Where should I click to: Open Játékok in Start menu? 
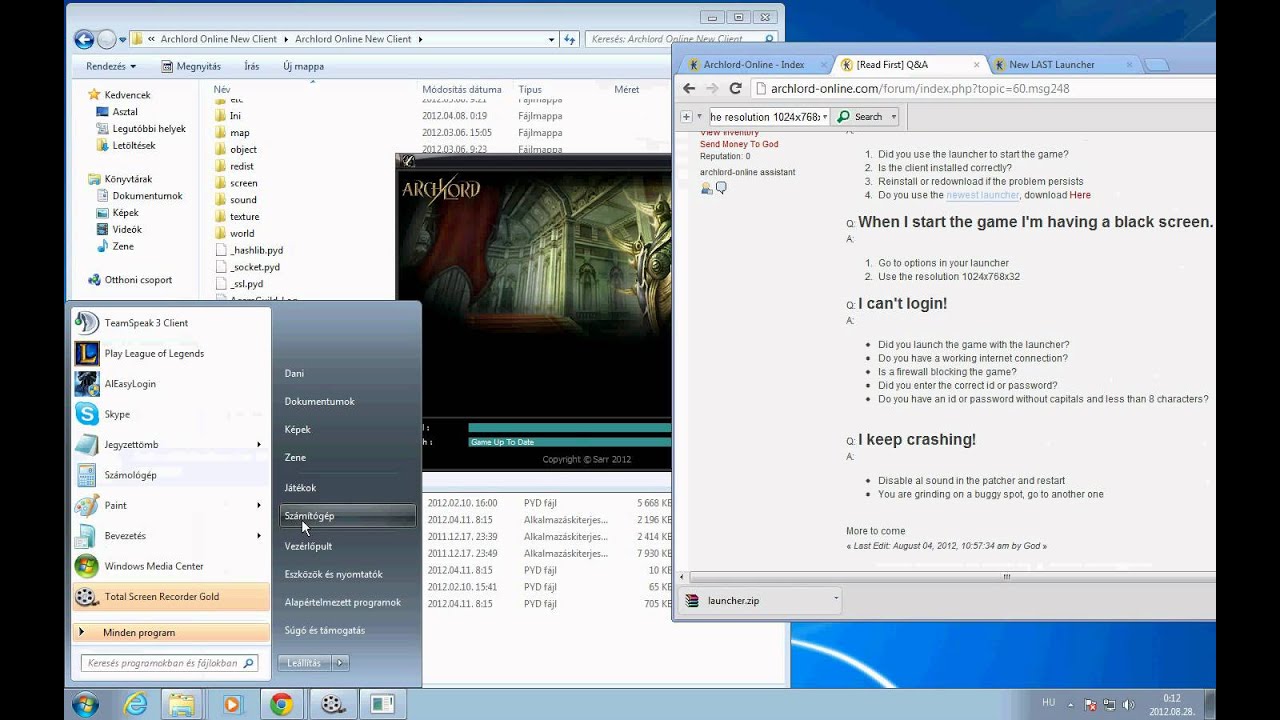click(x=300, y=488)
